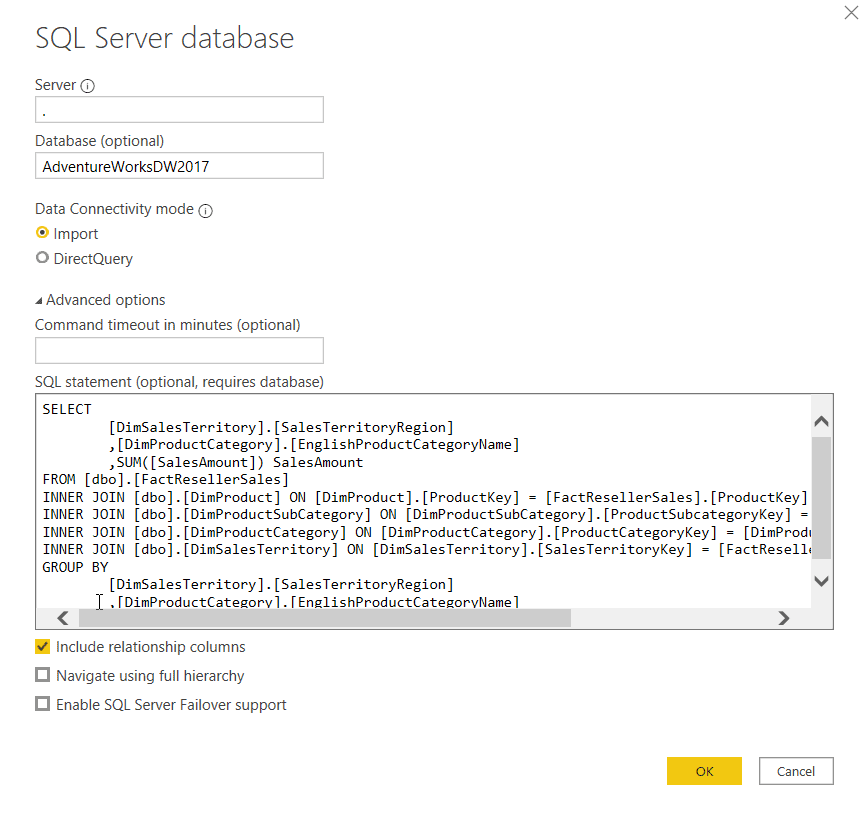Click the Cancel button

pyautogui.click(x=796, y=771)
